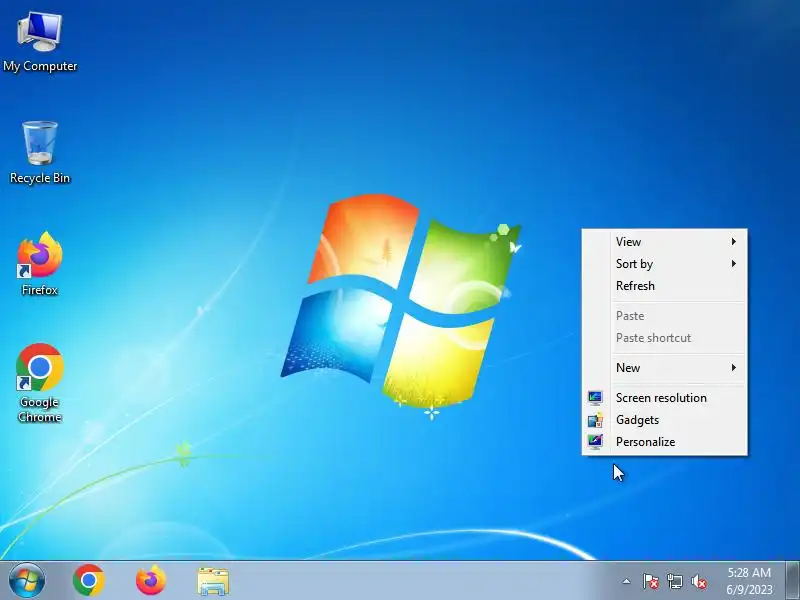Screen dimensions: 800x600
Task: Open the Start menu orb
Action: point(27,581)
